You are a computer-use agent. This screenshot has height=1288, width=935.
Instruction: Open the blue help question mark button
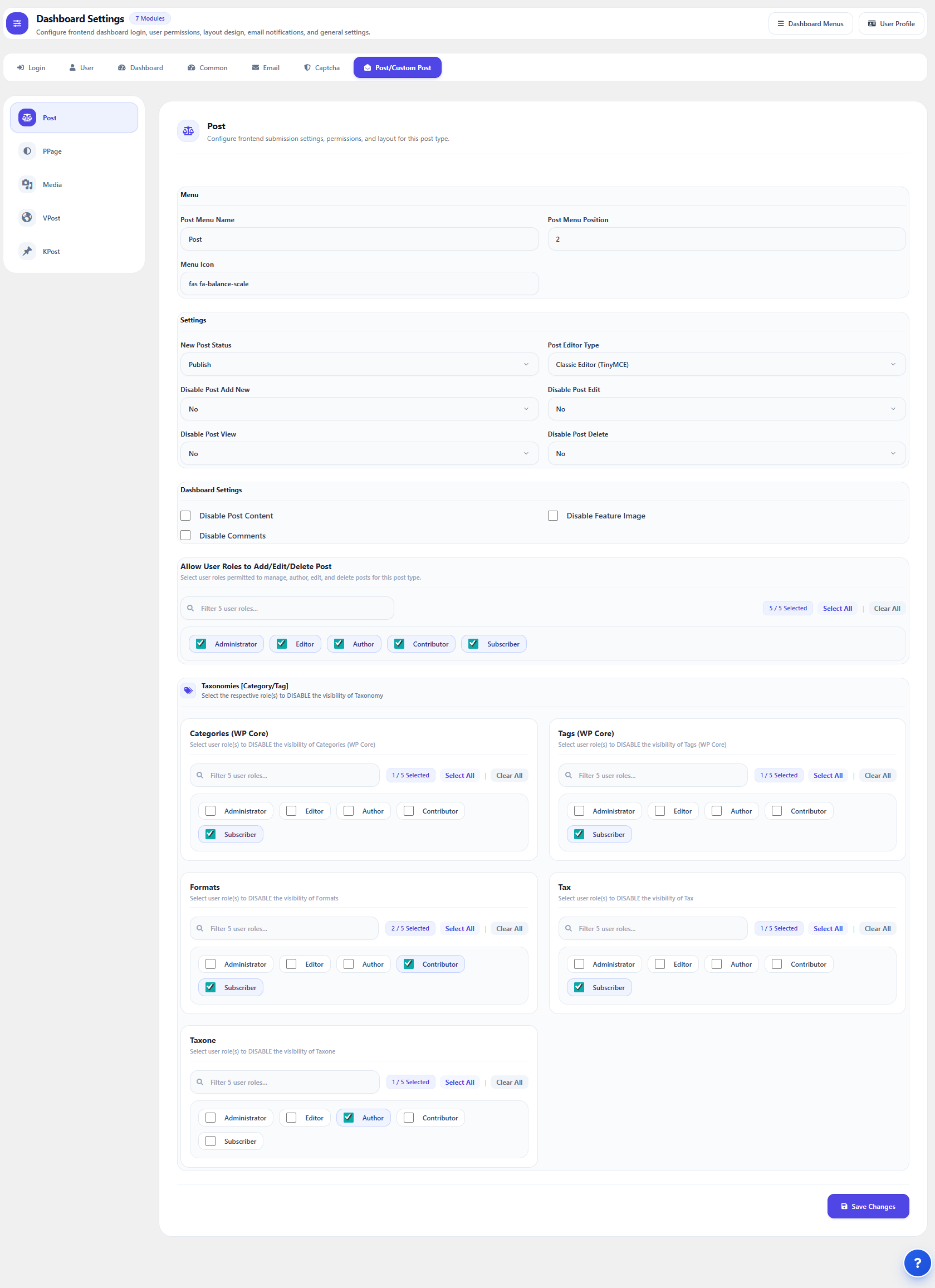pyautogui.click(x=917, y=1263)
